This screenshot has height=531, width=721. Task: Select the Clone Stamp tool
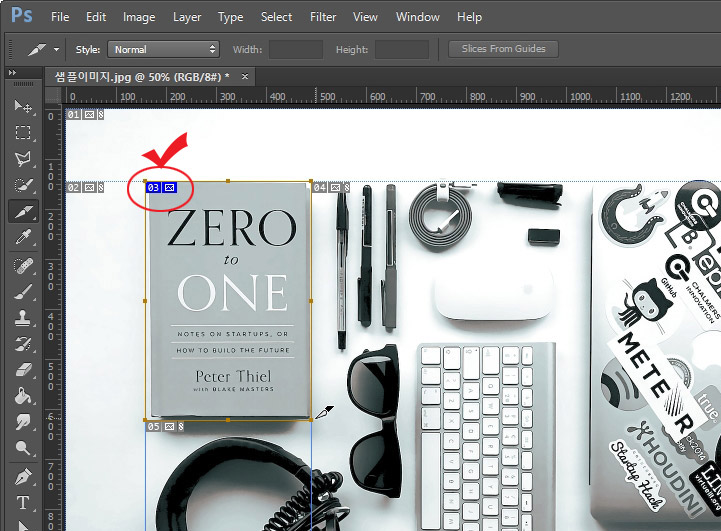(23, 318)
